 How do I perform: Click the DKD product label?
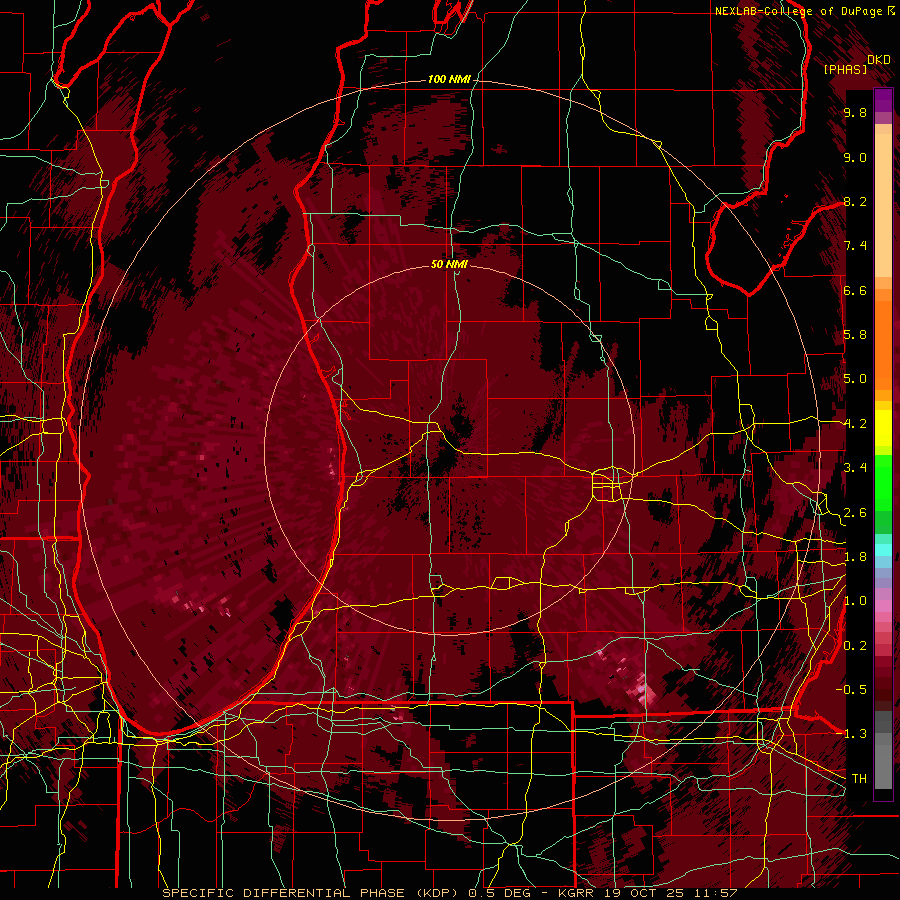(x=879, y=60)
